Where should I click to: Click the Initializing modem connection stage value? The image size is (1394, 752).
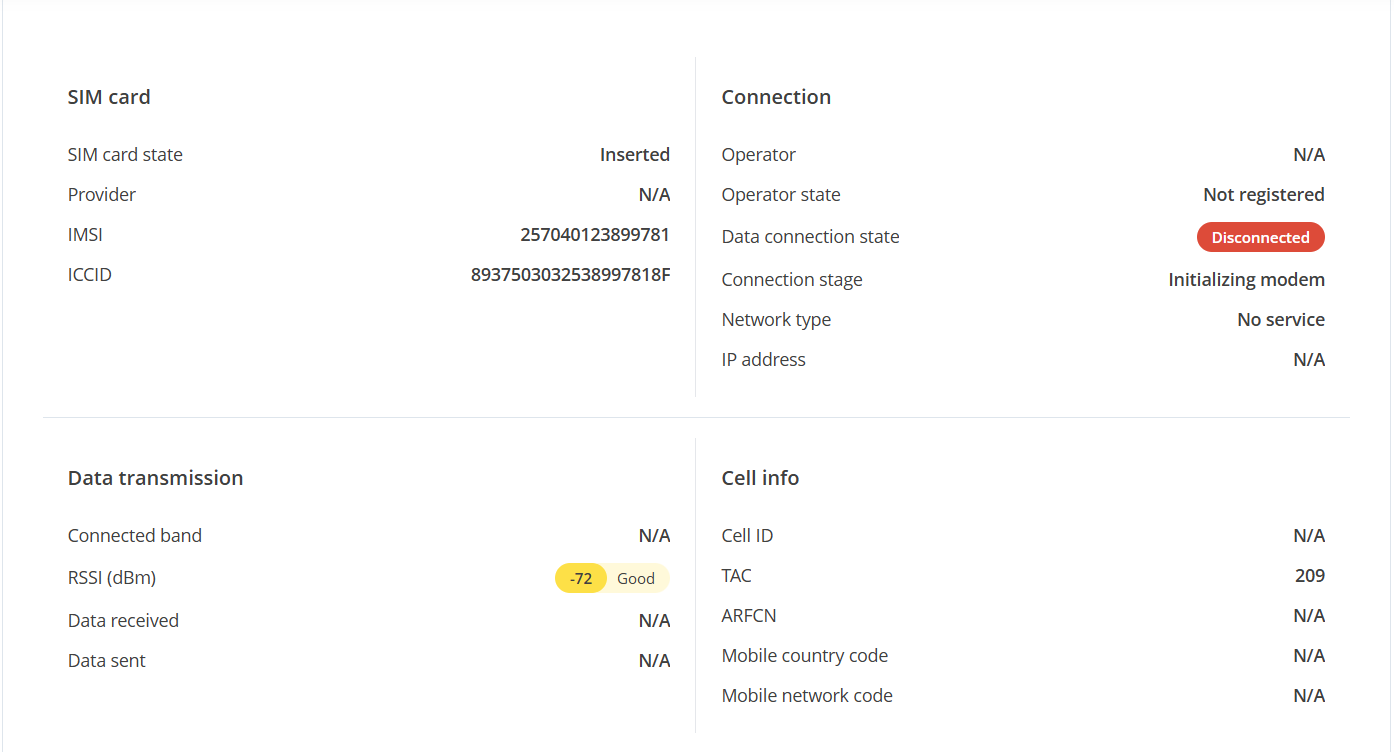point(1246,280)
